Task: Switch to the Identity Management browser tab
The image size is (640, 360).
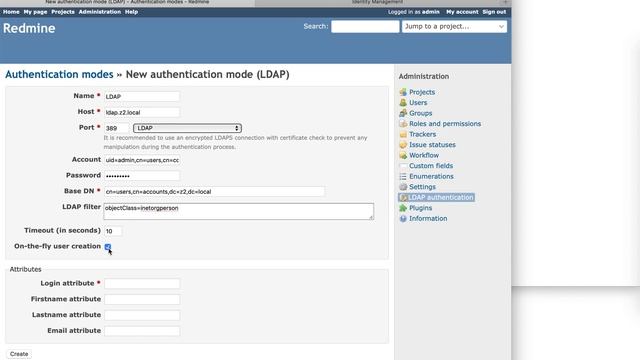Action: (378, 2)
